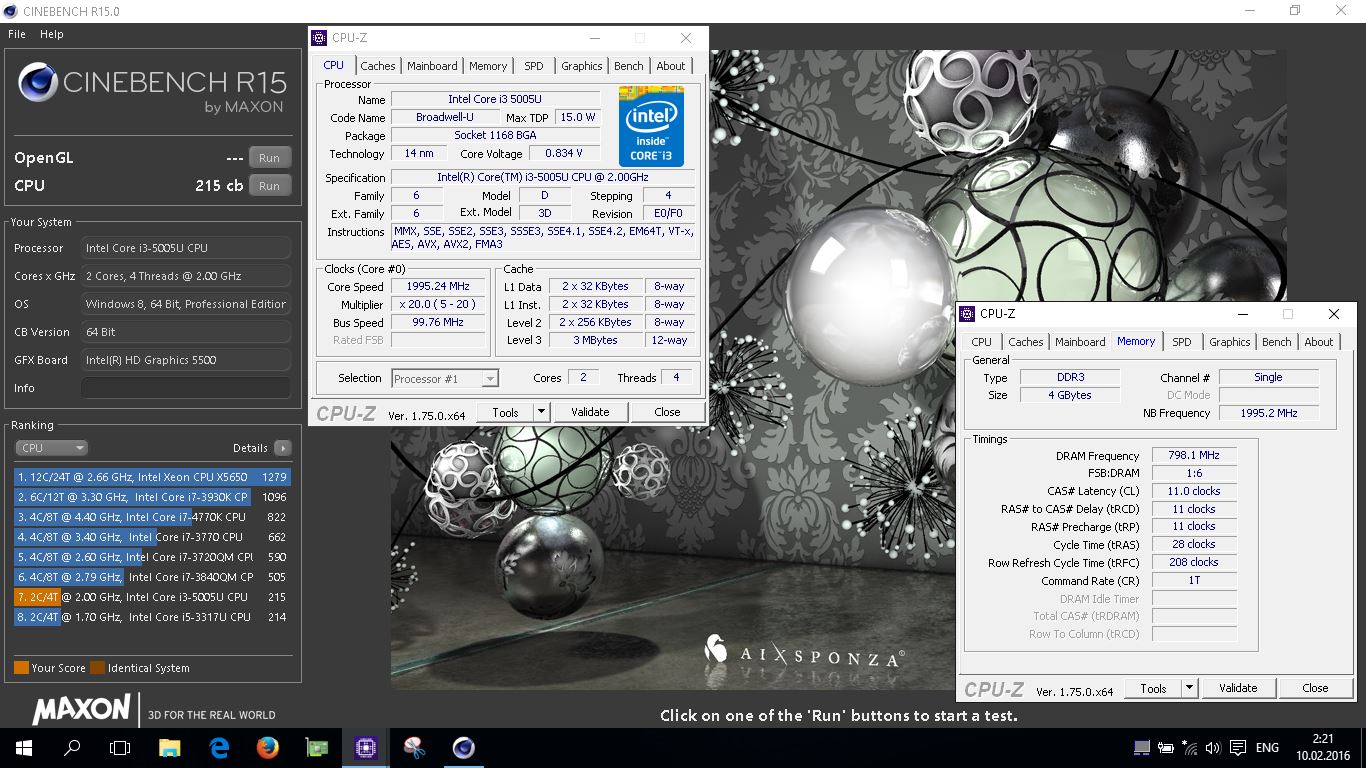
Task: Switch to Mainboard tab in the CPU-Z CPU window
Action: 432,66
